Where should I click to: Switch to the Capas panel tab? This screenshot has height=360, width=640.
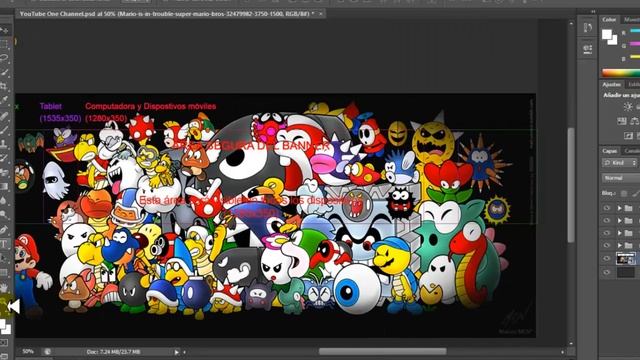tap(610, 151)
